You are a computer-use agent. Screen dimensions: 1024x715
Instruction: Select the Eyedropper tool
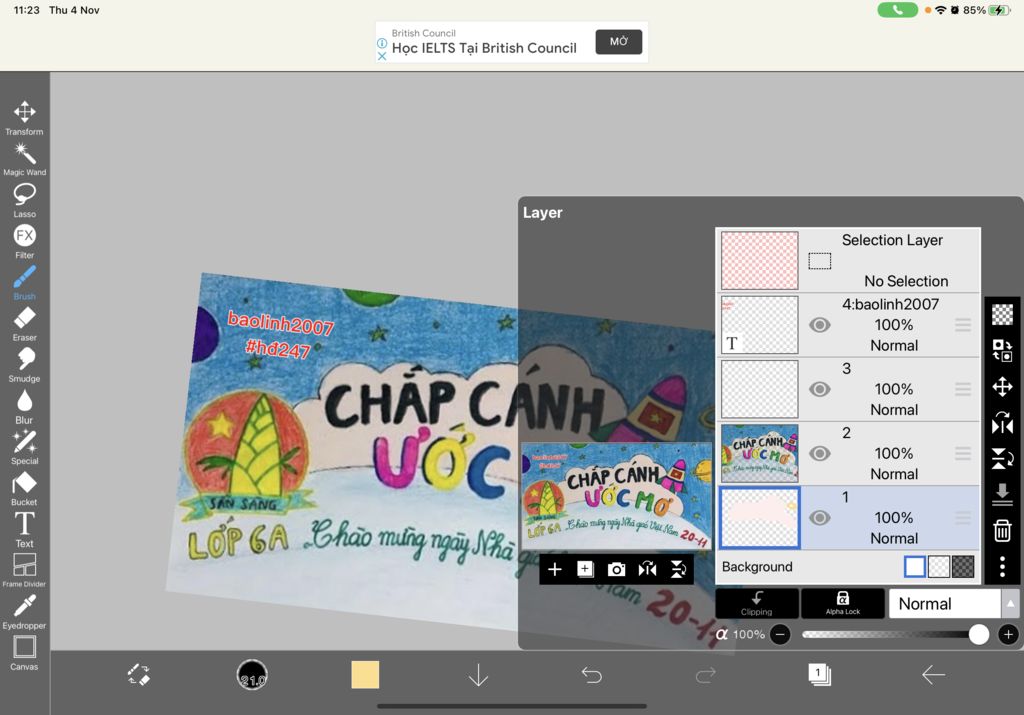click(24, 612)
